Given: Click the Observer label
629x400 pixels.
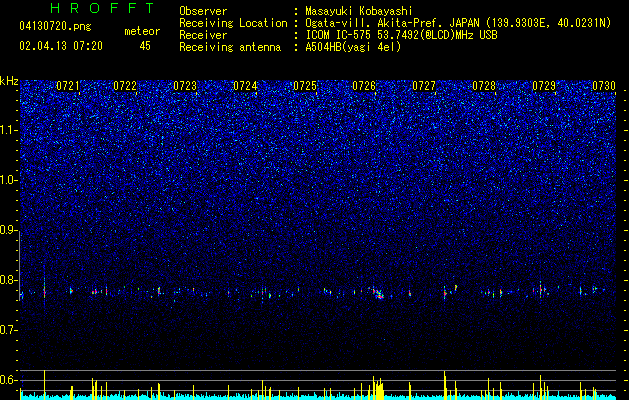Looking at the screenshot, I should (x=203, y=11).
